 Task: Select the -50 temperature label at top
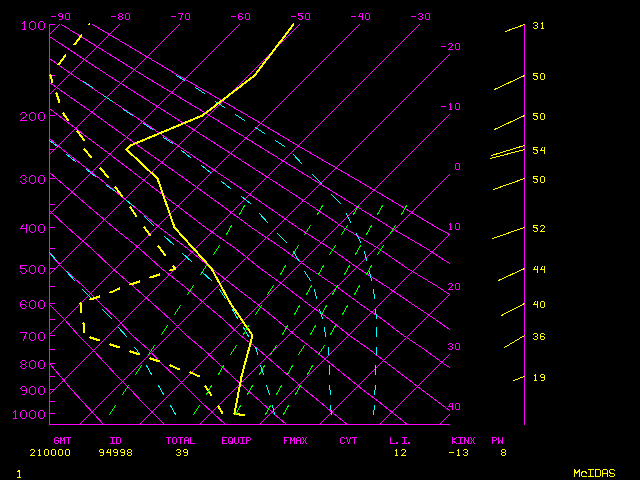click(299, 17)
